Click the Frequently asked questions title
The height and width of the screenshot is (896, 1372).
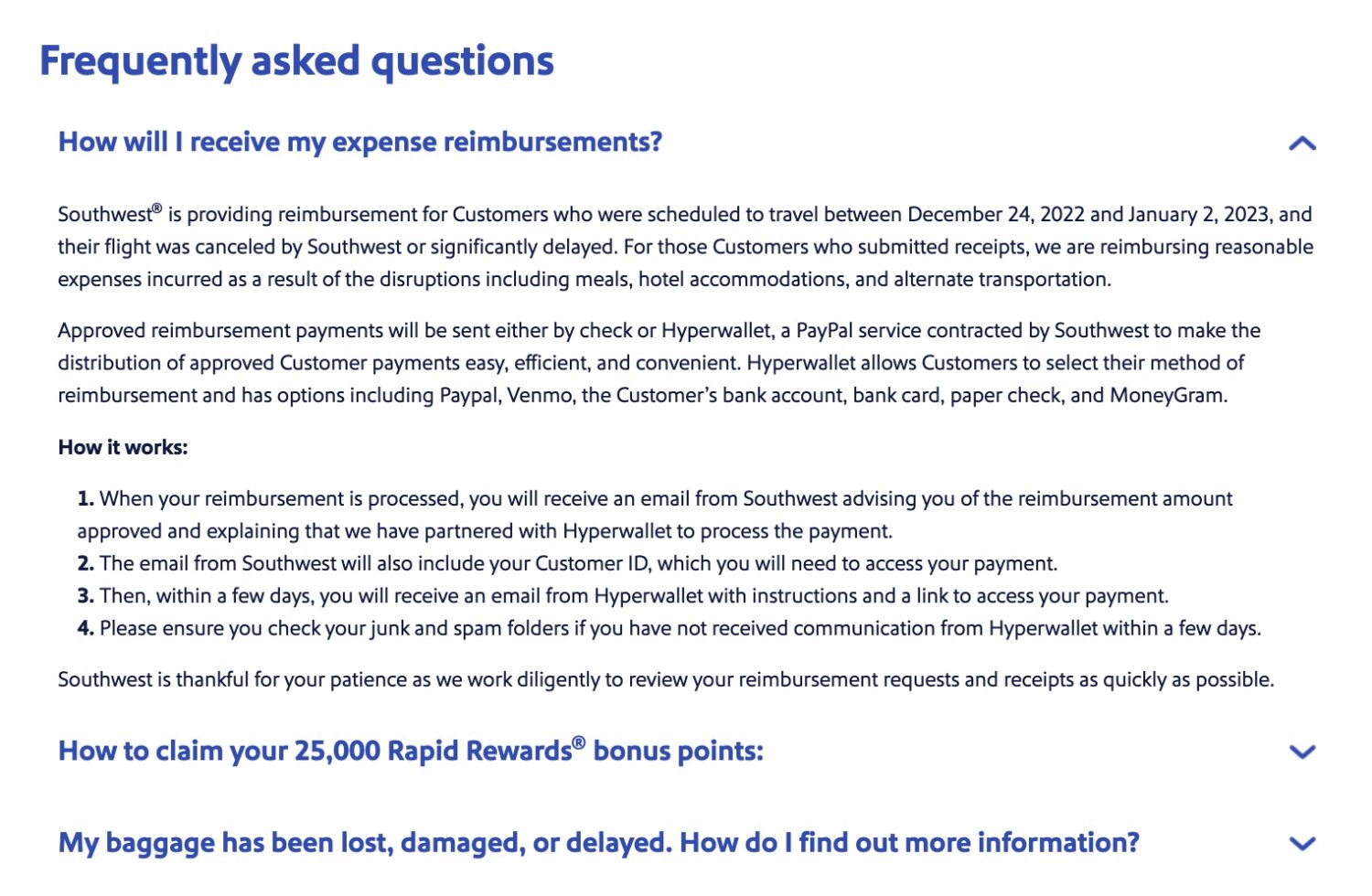click(x=296, y=60)
